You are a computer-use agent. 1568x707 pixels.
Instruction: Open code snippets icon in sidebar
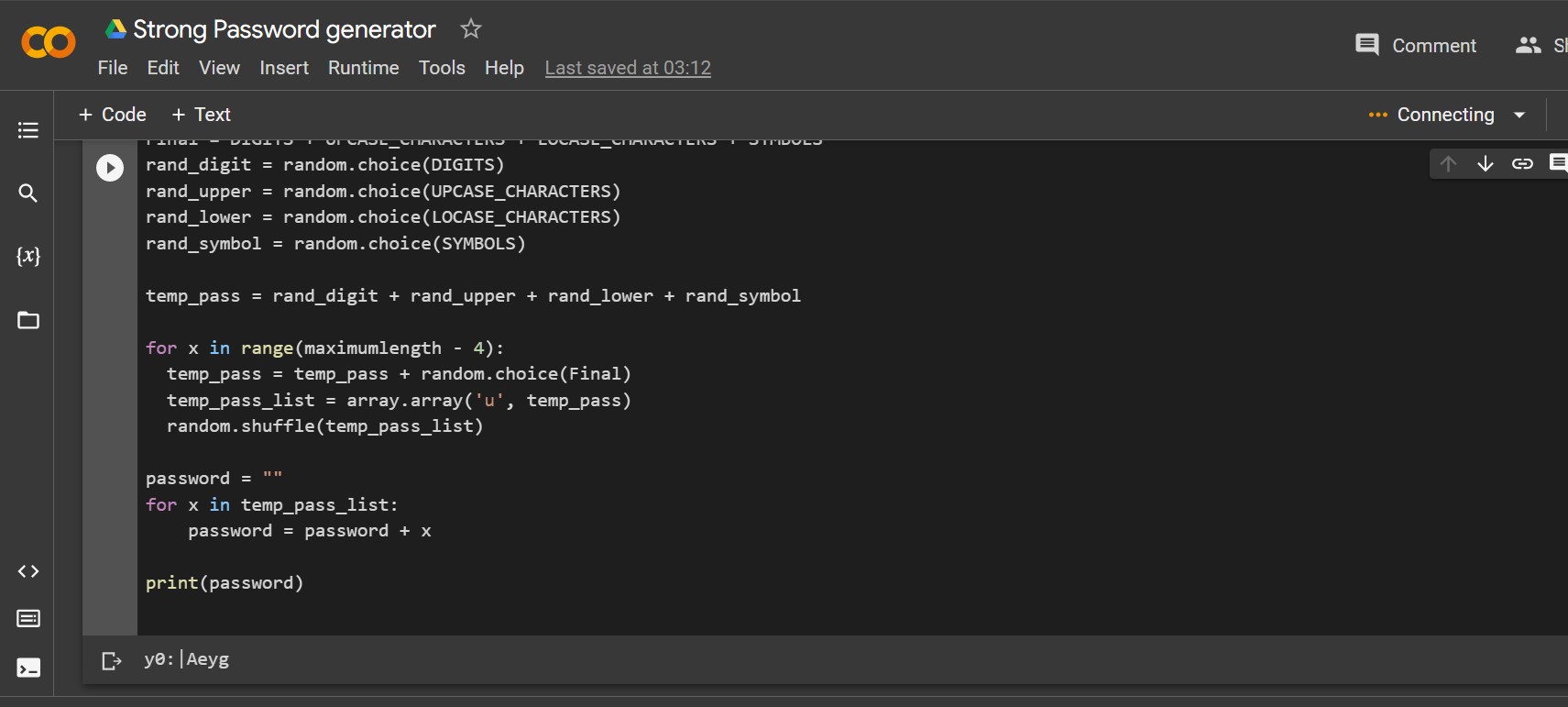tap(28, 571)
